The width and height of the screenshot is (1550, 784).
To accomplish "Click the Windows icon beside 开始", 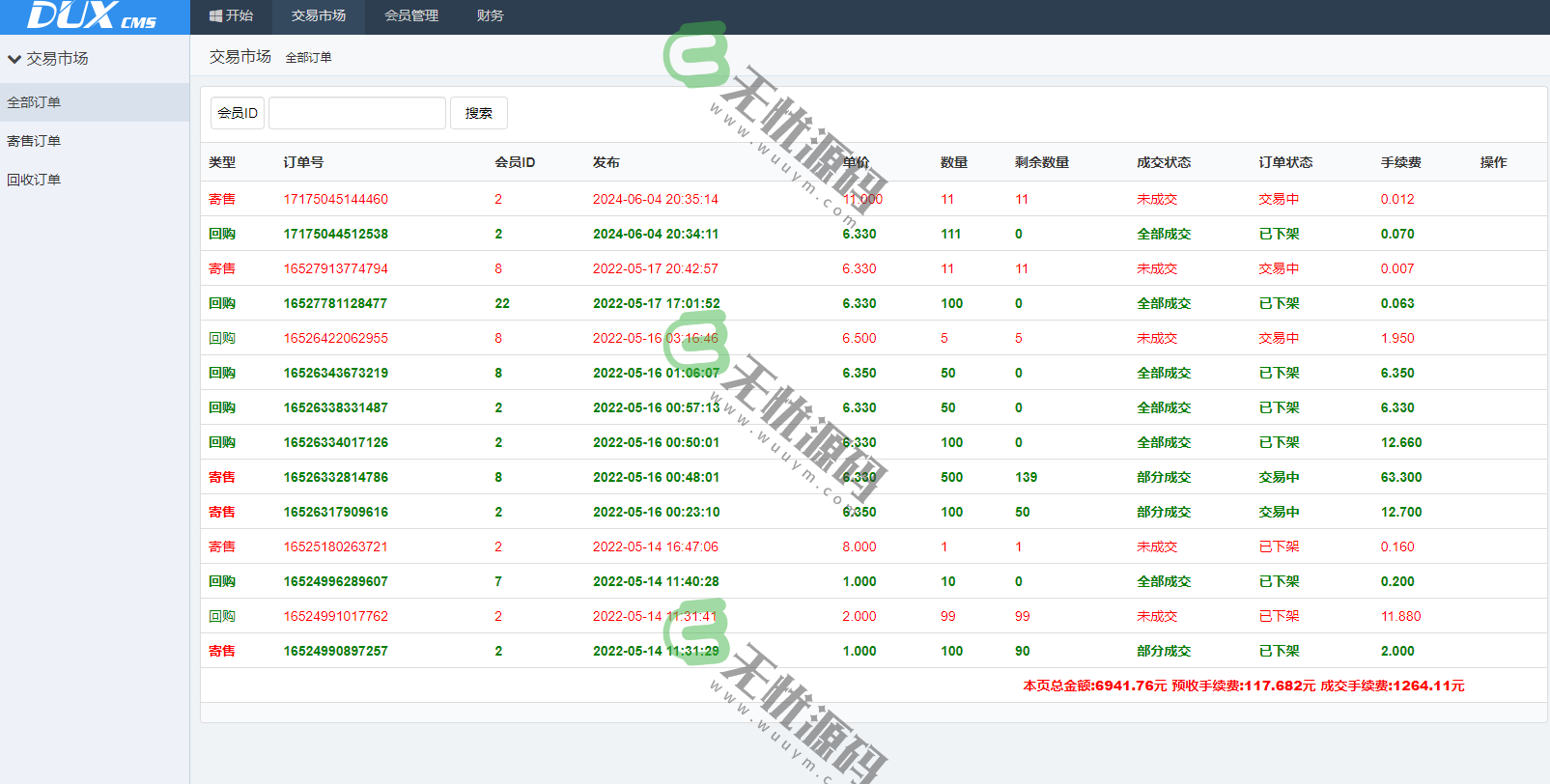I will 215,16.
